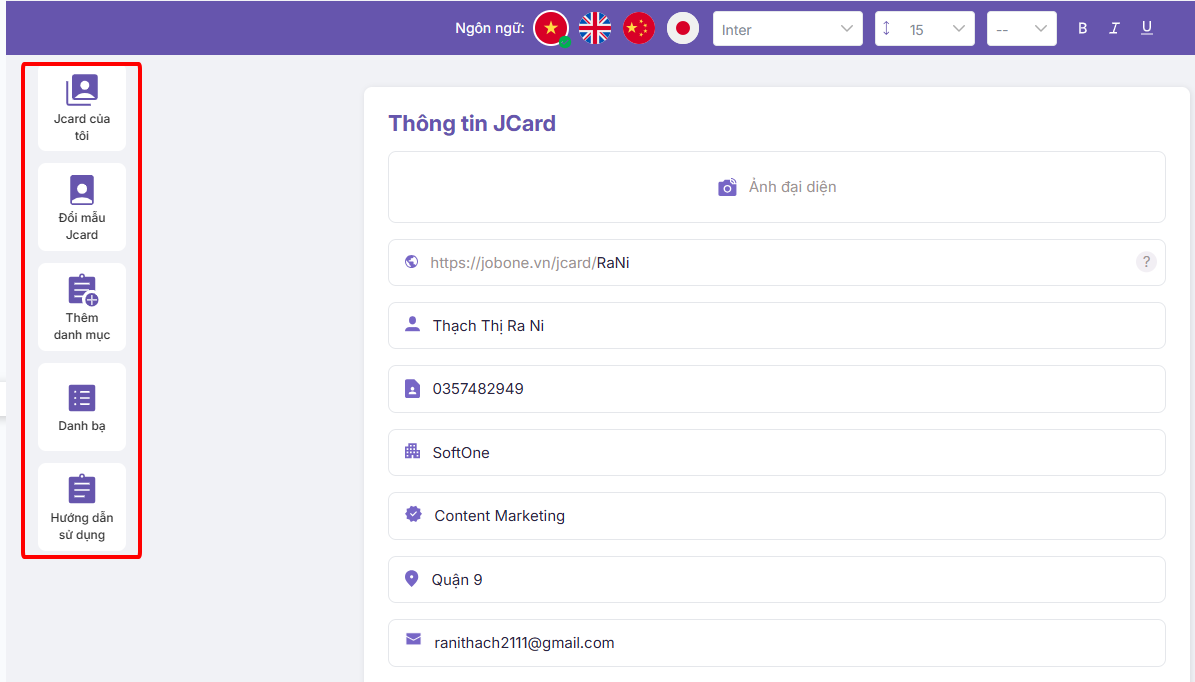Edit the jobone.vn/jcard URL field
Viewport: 1195px width, 682px height.
coord(777,263)
